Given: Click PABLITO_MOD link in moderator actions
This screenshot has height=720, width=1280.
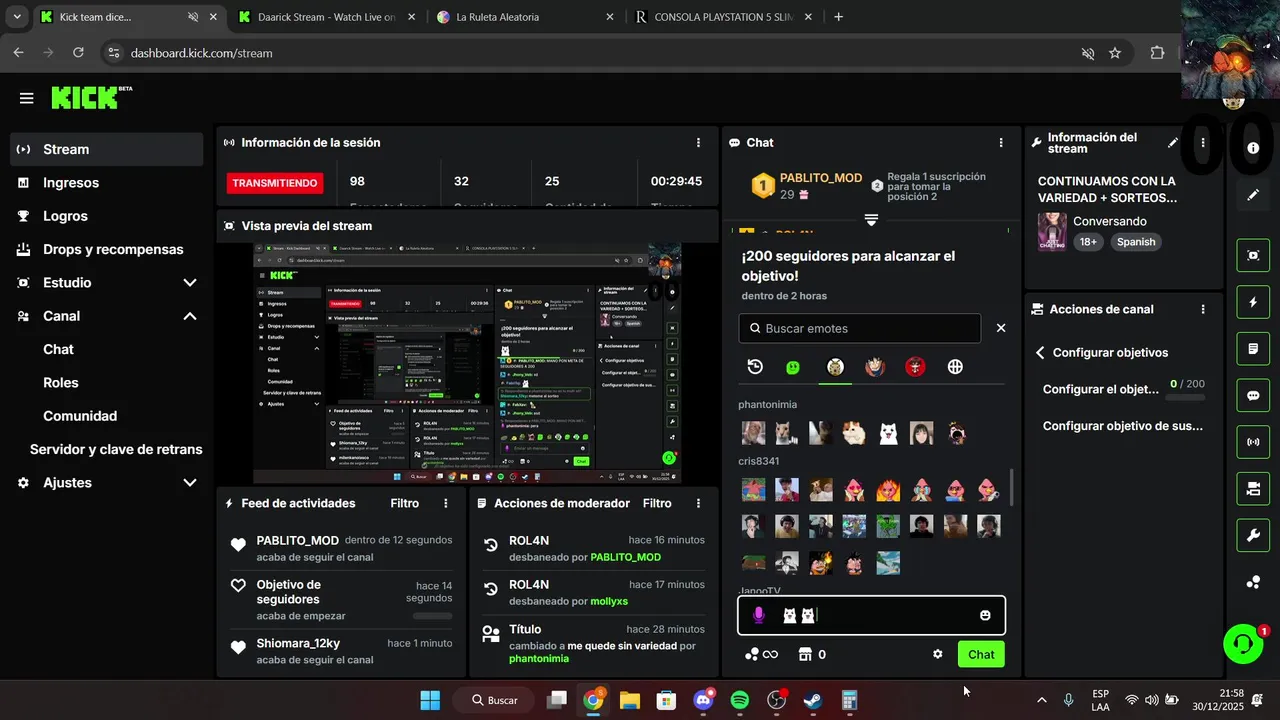Looking at the screenshot, I should click(x=626, y=557).
